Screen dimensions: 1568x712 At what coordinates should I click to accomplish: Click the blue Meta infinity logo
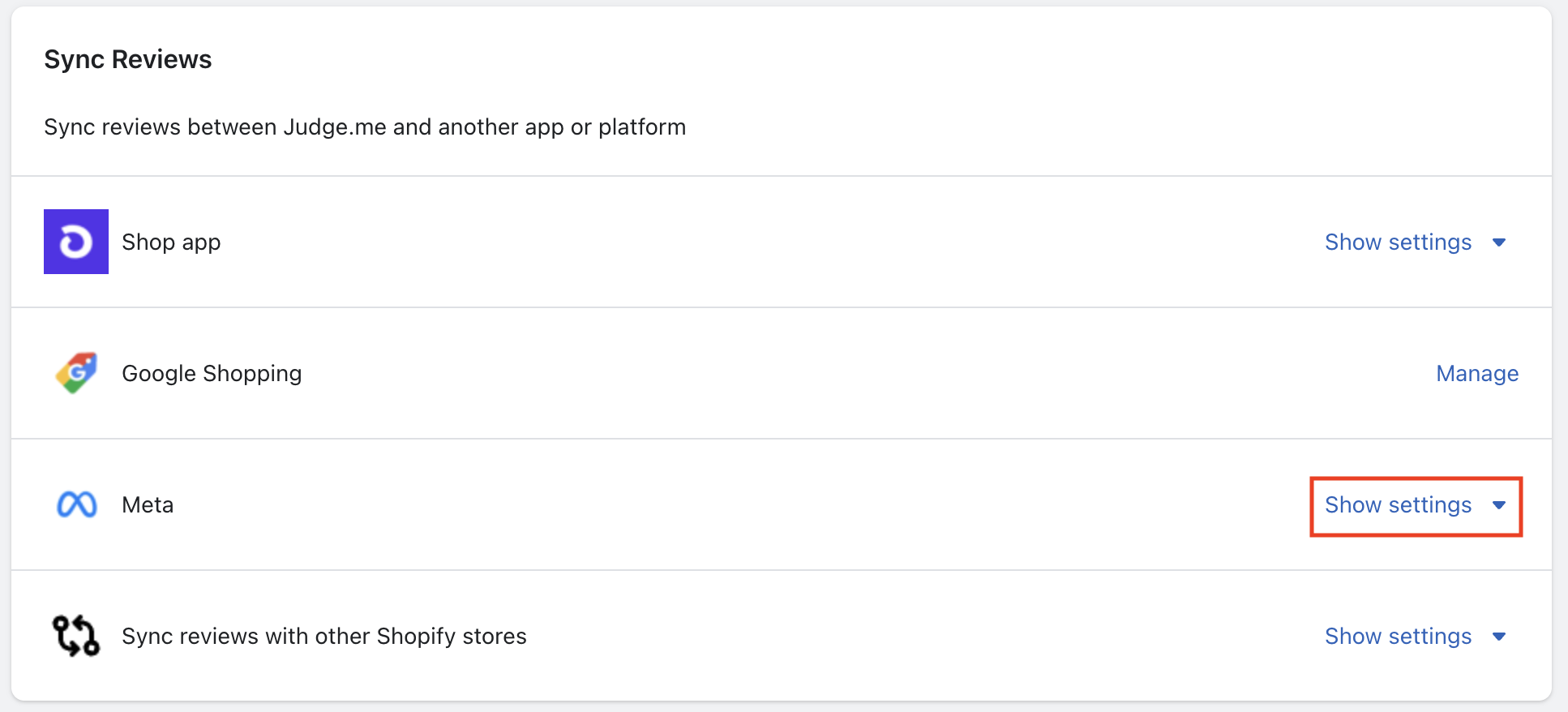coord(77,504)
